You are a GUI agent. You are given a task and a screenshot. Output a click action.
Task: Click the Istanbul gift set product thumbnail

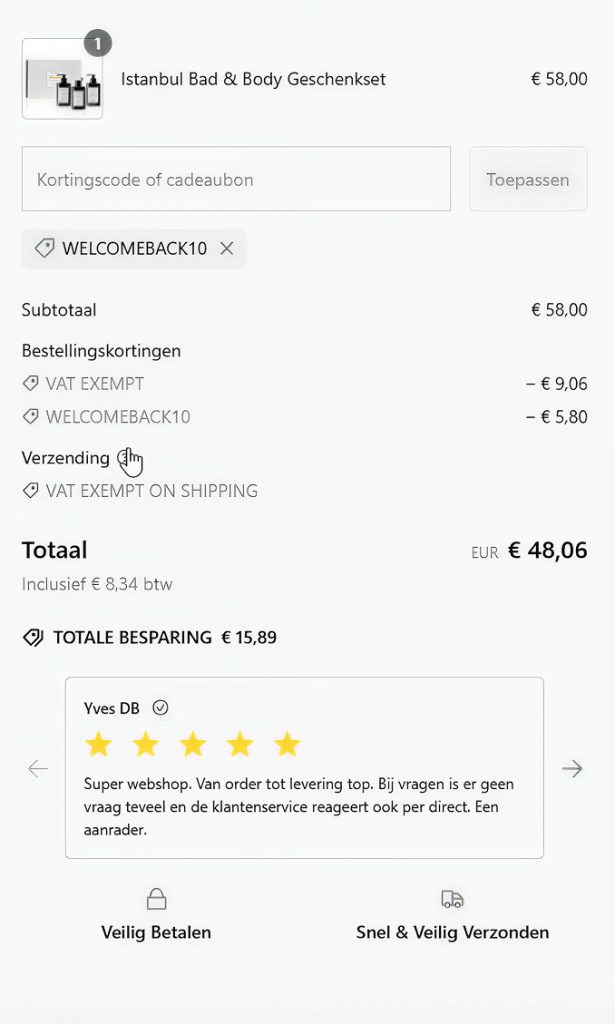[x=62, y=80]
